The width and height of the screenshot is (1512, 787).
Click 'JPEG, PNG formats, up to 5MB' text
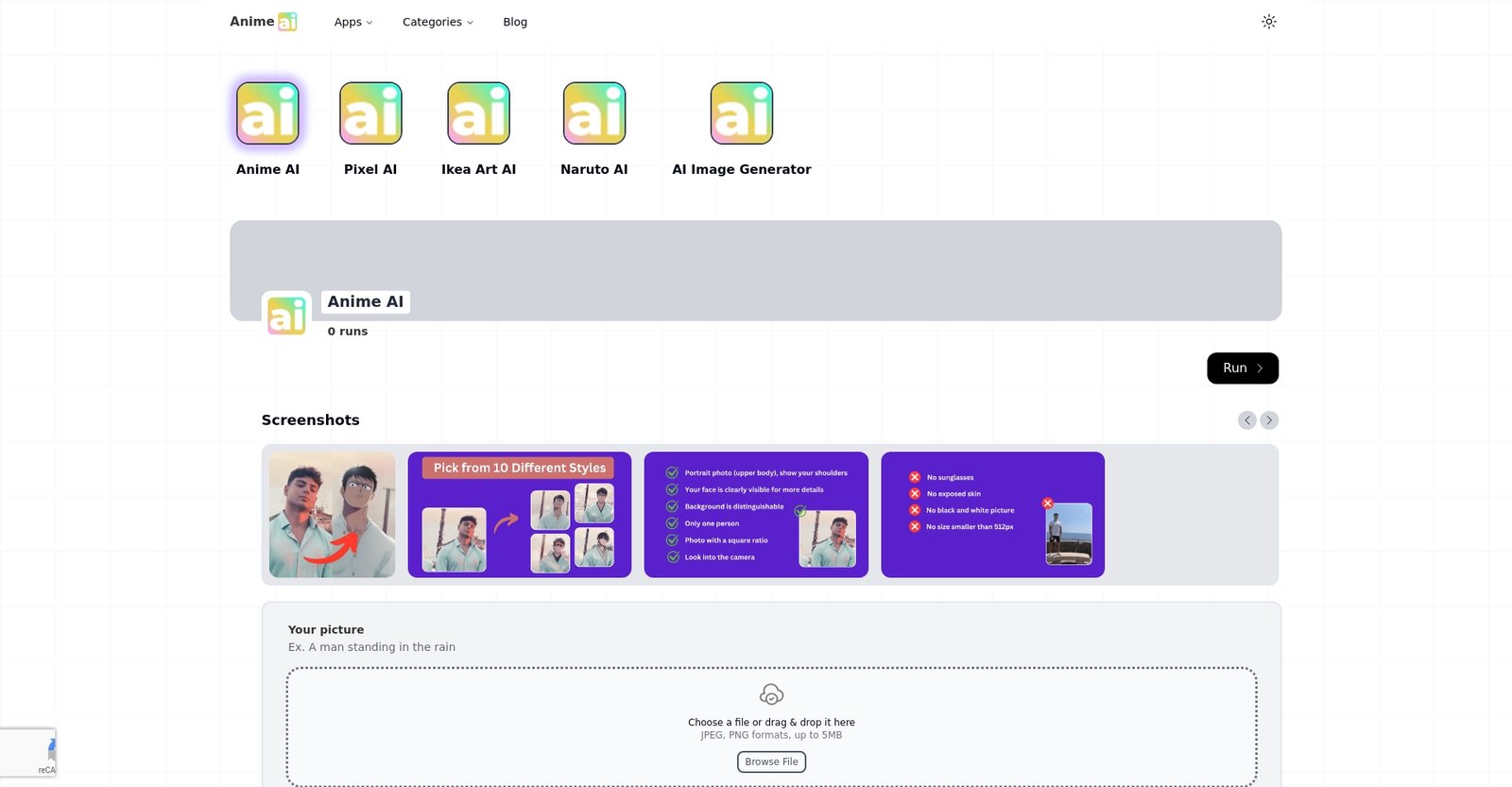[771, 735]
